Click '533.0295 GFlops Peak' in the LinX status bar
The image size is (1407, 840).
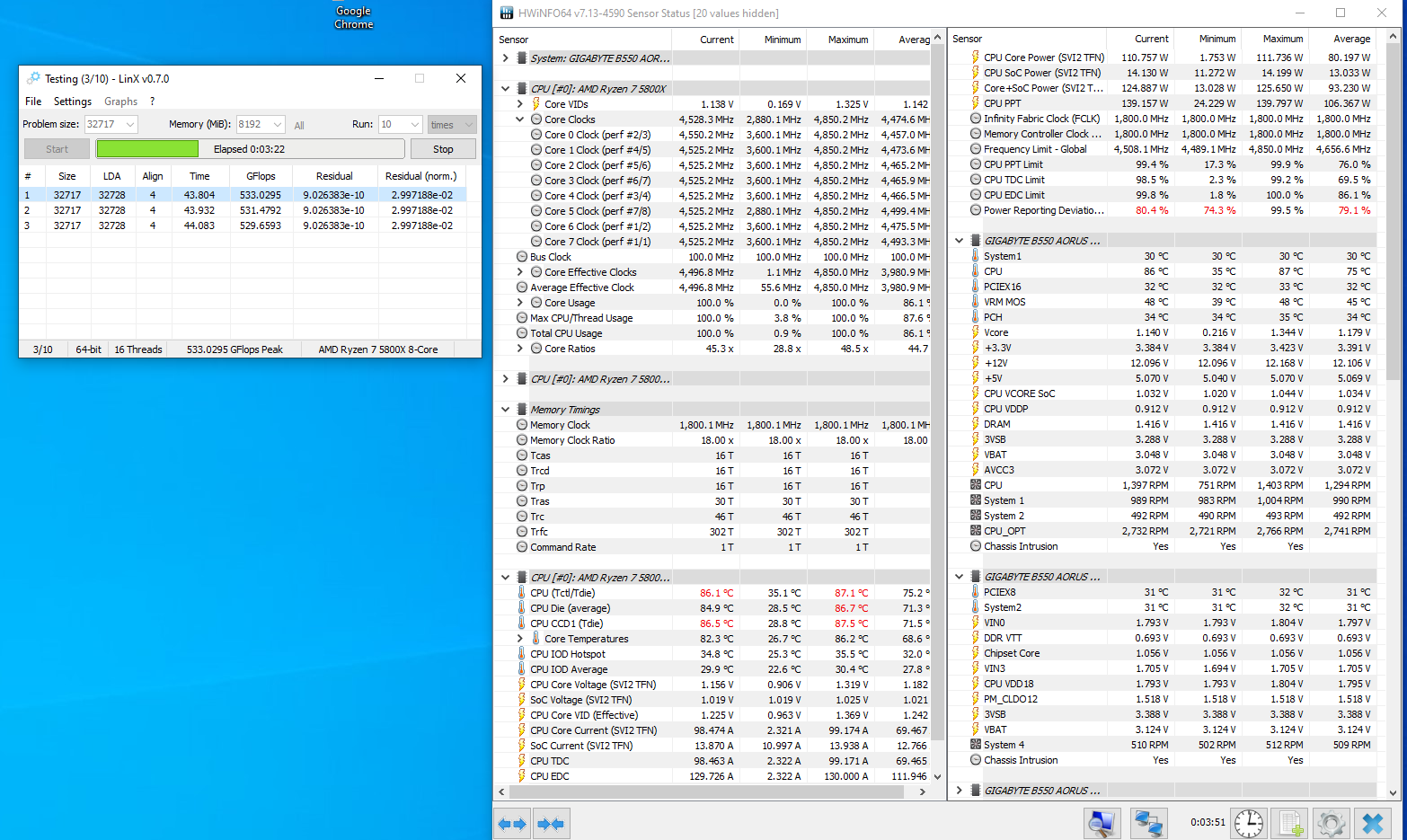(x=234, y=349)
